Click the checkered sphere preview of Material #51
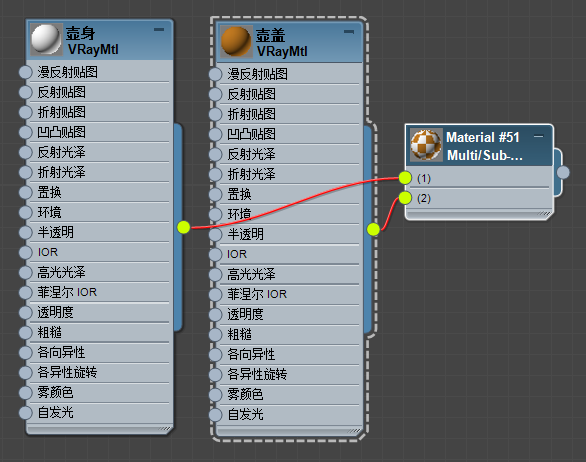 pyautogui.click(x=426, y=145)
